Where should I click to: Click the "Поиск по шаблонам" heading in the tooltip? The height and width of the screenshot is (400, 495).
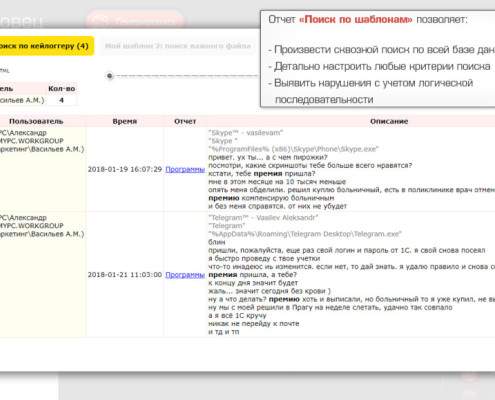[356, 20]
